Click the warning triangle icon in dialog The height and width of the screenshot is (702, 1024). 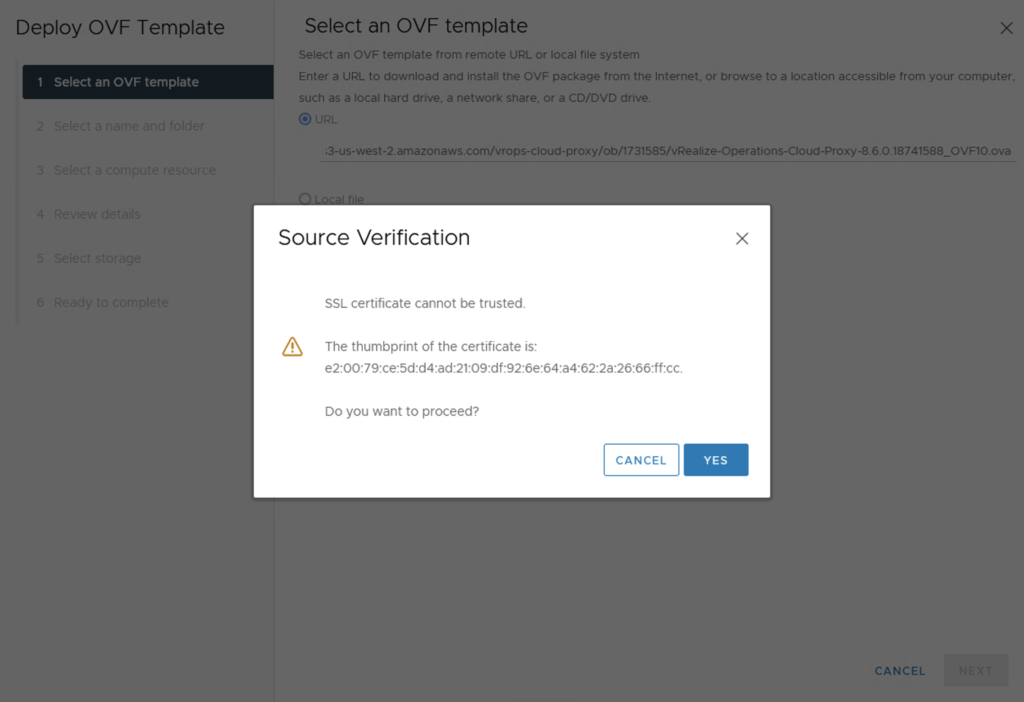click(x=292, y=347)
